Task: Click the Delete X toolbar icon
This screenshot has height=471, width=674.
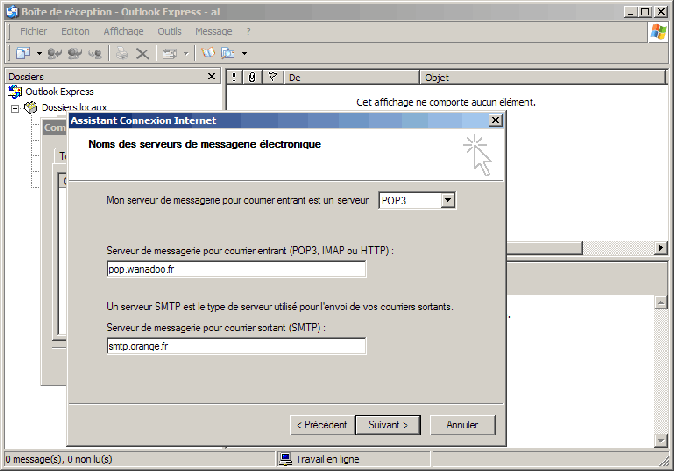Action: (x=142, y=54)
